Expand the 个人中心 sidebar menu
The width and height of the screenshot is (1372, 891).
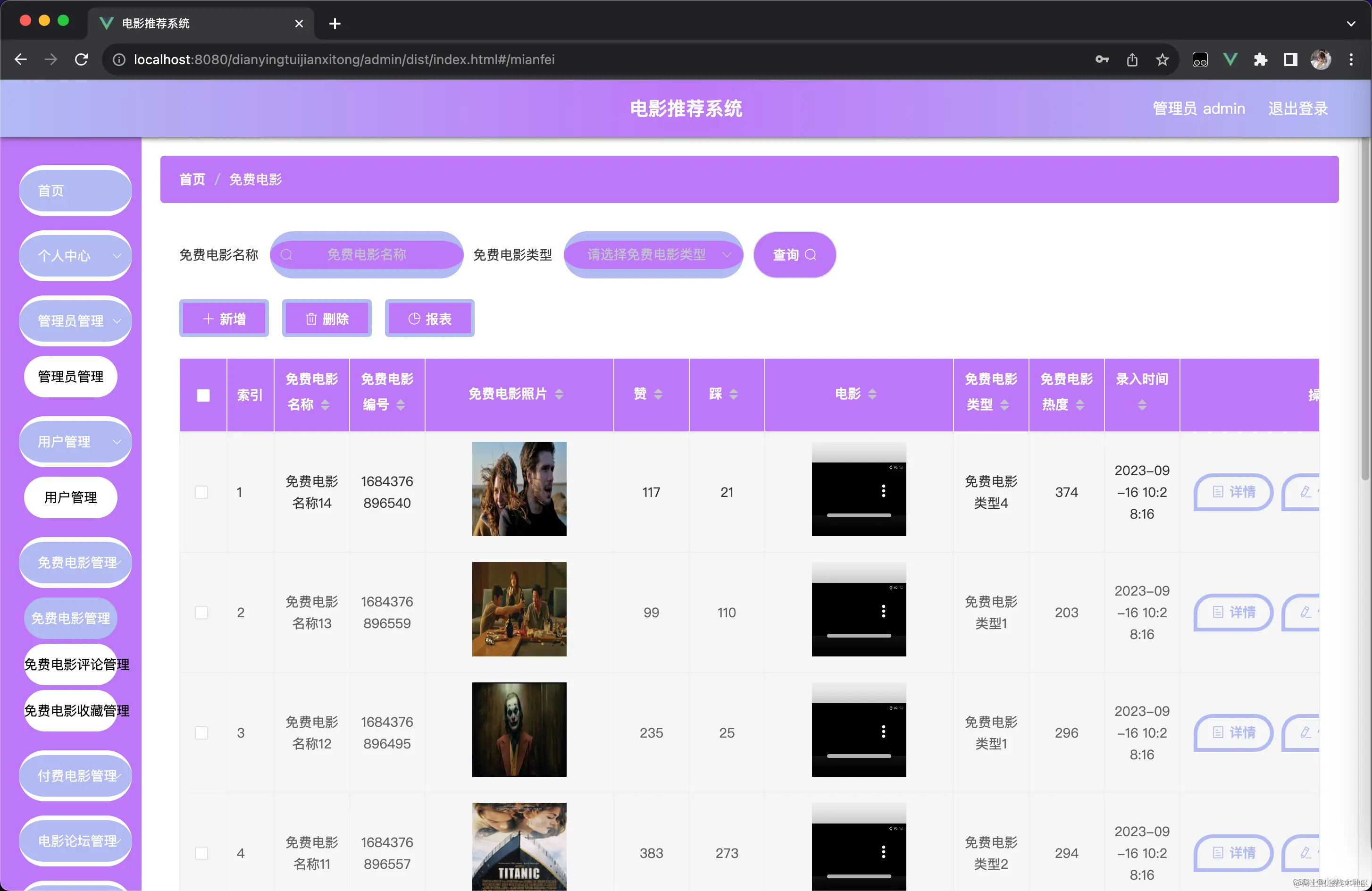(x=75, y=255)
